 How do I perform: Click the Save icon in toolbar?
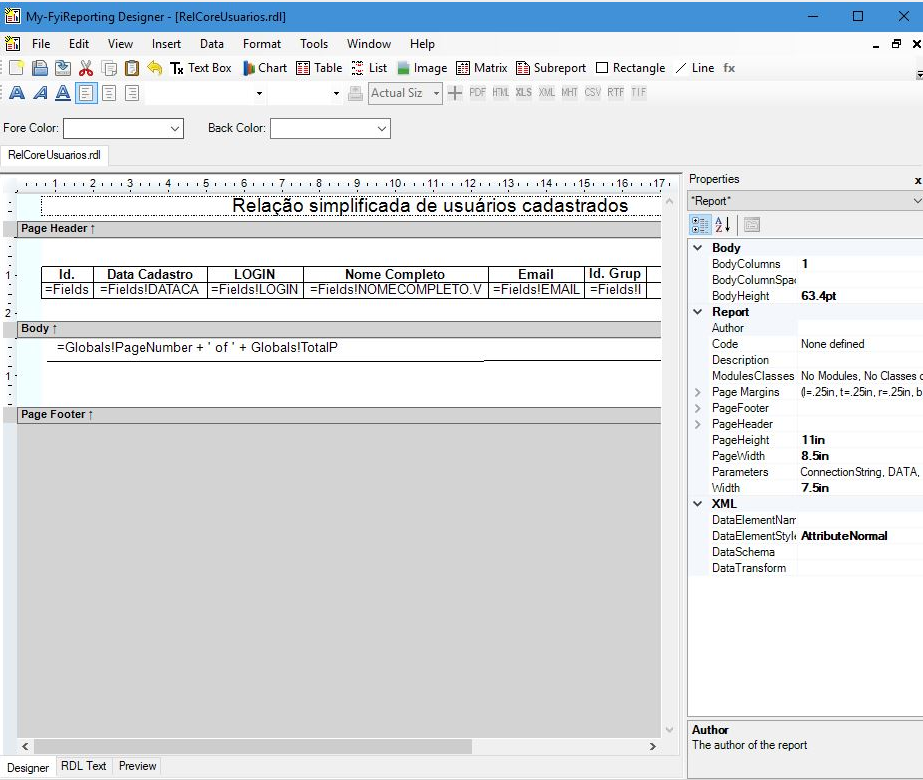tap(40, 68)
